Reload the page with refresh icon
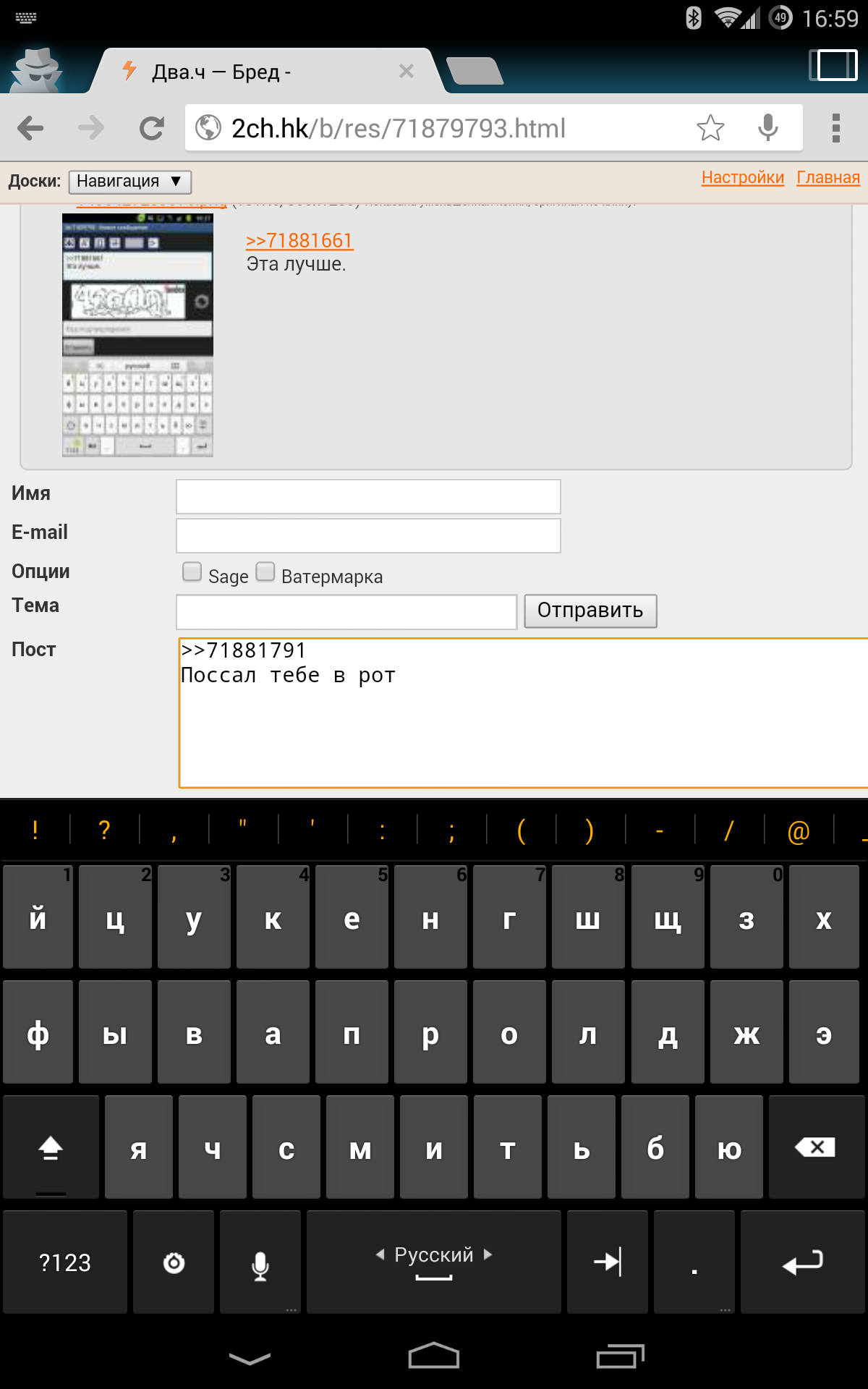868x1389 pixels. (152, 128)
